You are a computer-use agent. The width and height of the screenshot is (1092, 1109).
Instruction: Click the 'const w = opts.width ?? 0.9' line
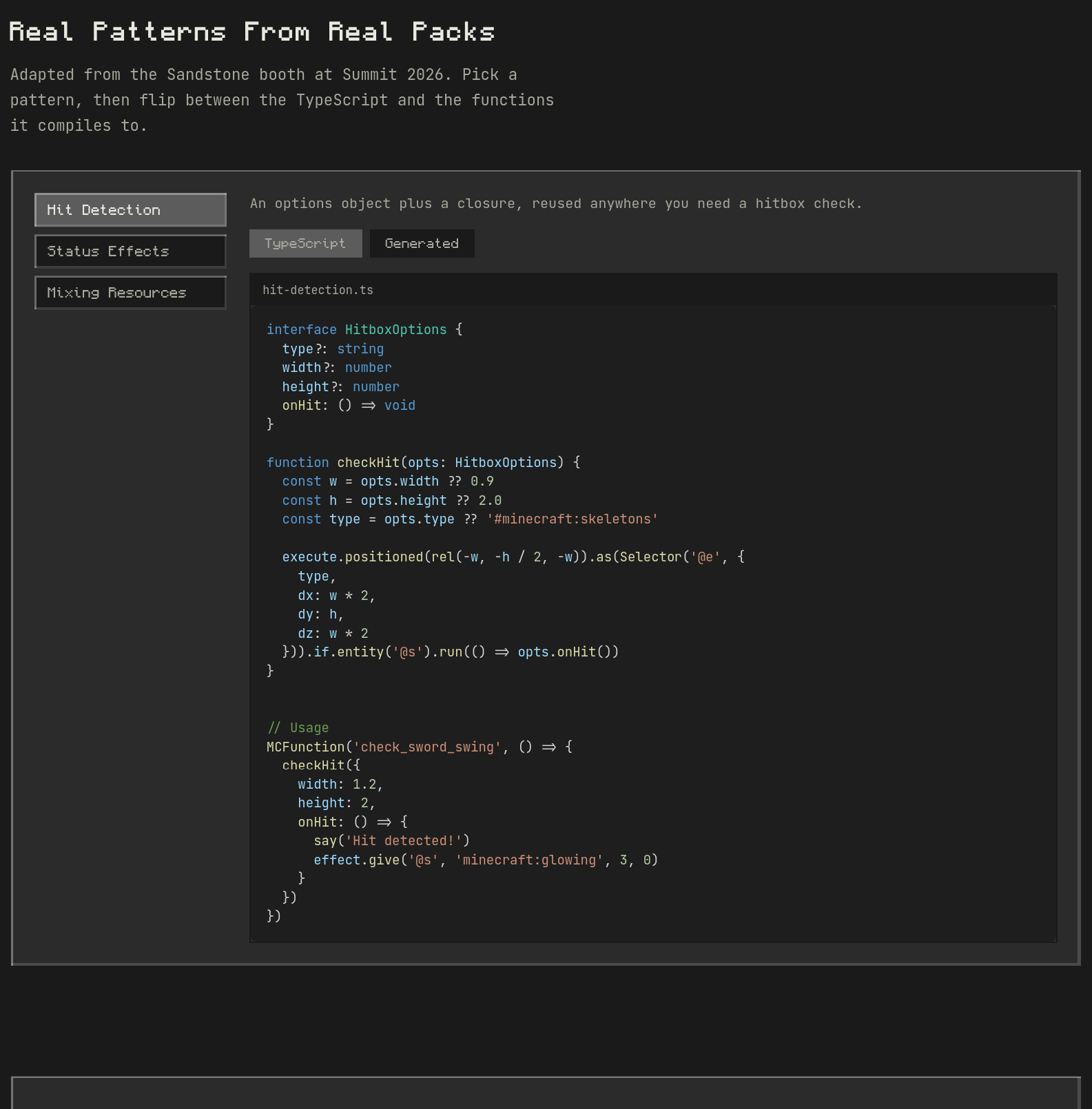[388, 481]
